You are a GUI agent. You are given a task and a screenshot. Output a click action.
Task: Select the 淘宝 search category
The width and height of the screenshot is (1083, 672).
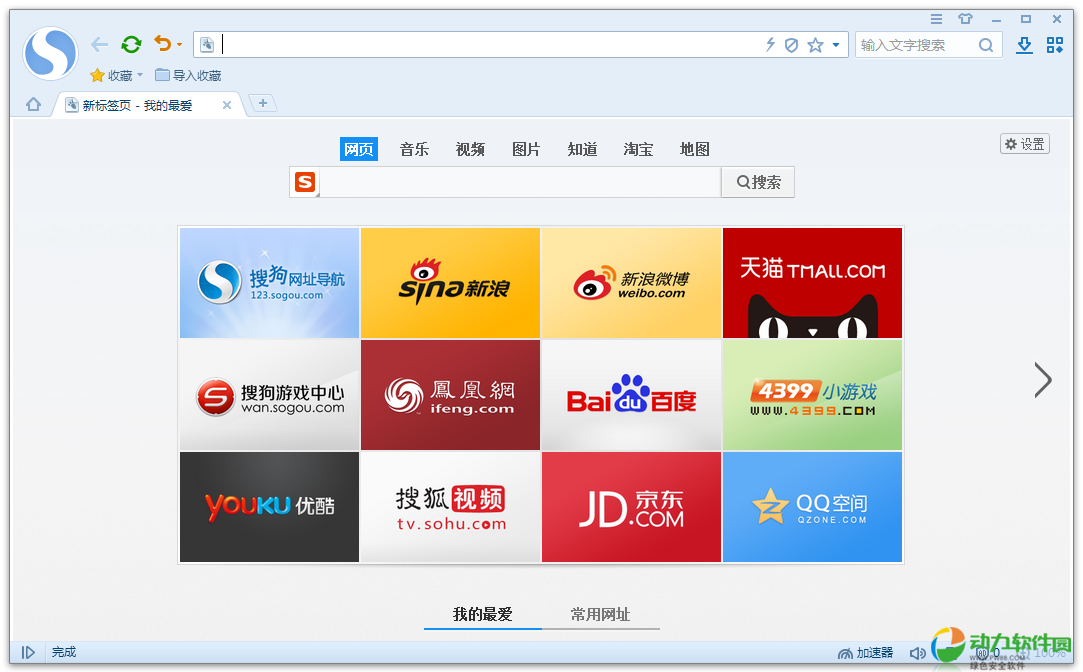tap(638, 149)
